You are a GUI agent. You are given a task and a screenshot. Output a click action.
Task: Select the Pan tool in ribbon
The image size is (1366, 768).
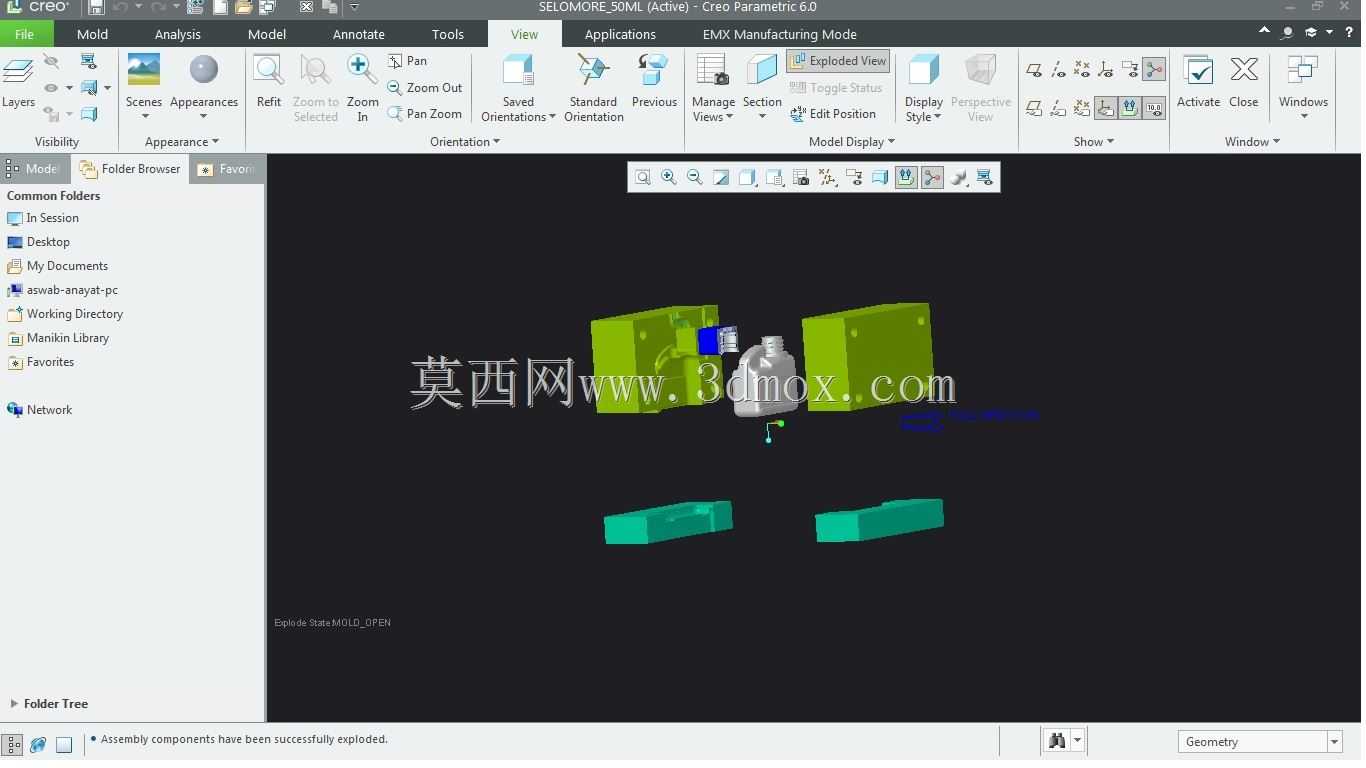(407, 61)
